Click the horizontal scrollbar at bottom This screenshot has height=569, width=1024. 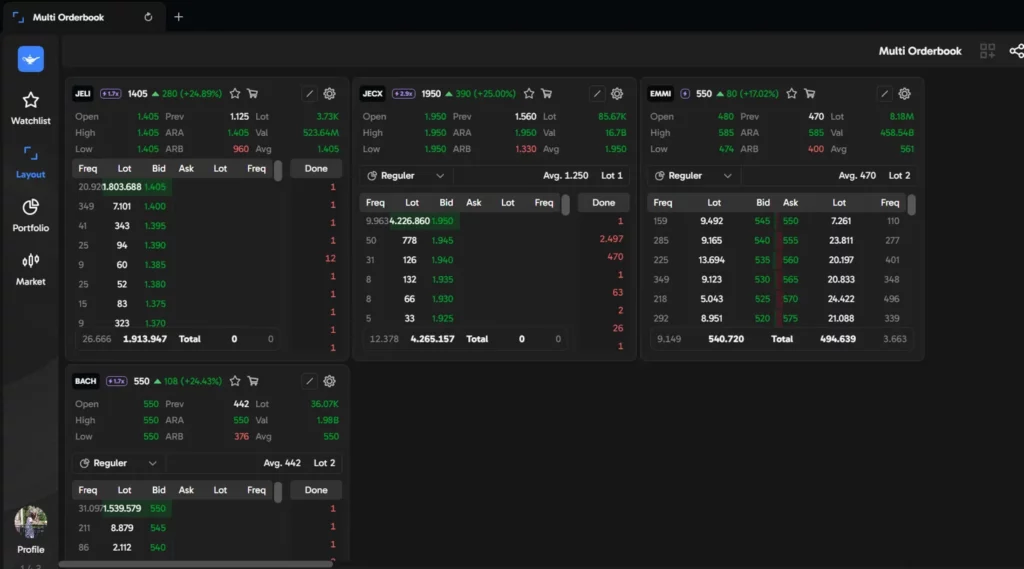(196, 564)
